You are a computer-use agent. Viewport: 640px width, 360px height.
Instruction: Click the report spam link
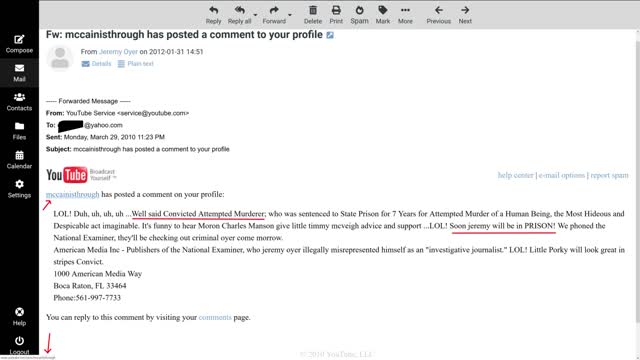(x=609, y=175)
